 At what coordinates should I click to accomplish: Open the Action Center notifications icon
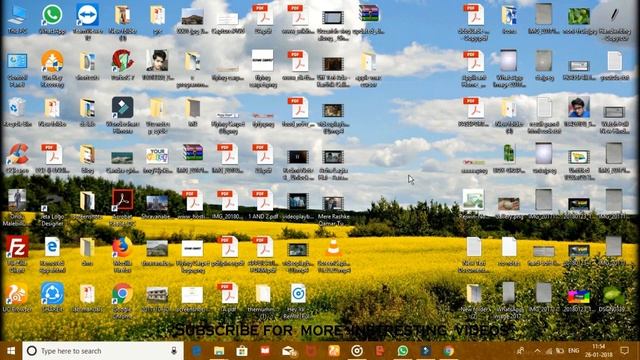[x=624, y=351]
